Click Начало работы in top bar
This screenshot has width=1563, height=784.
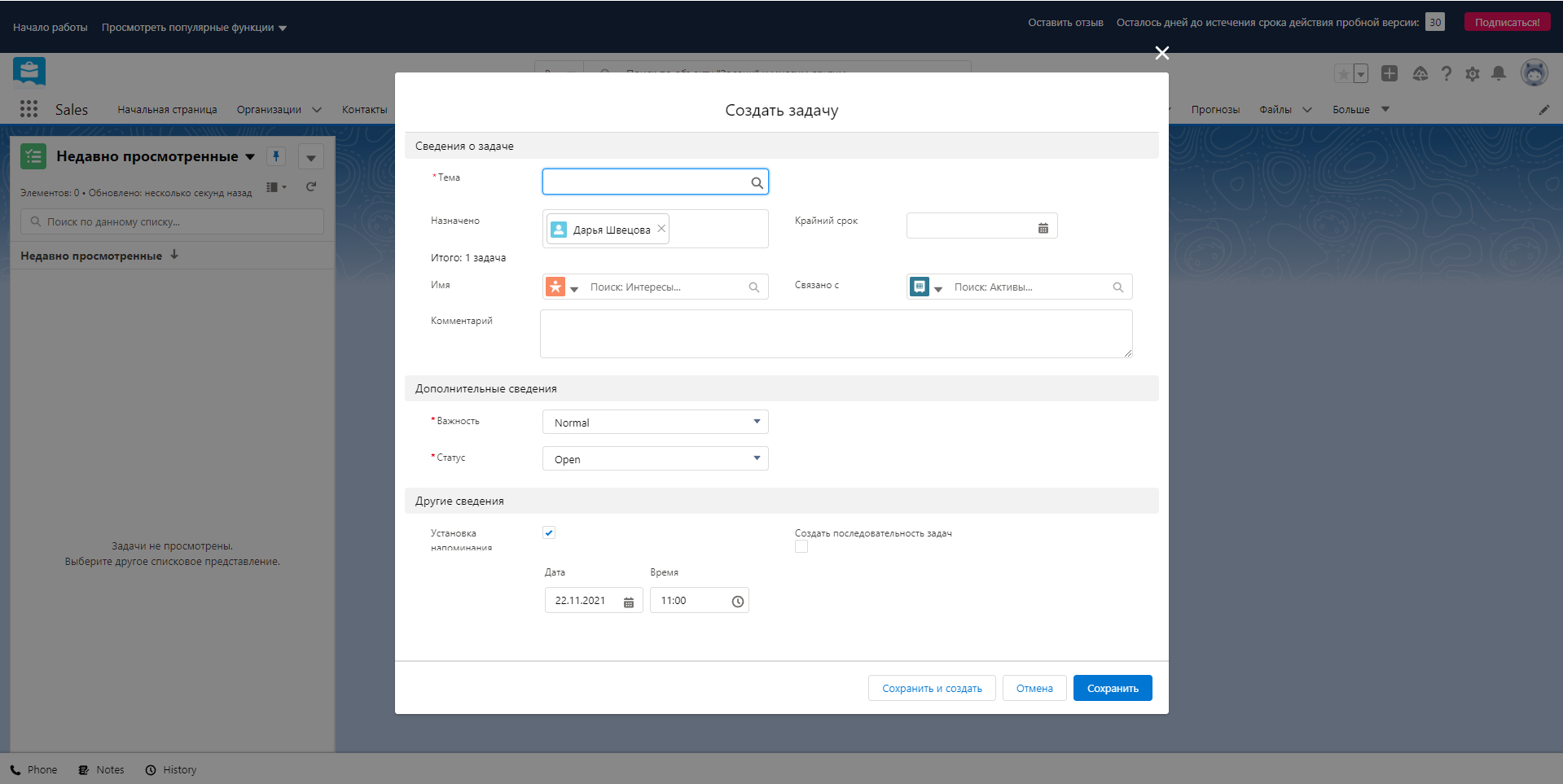click(50, 28)
